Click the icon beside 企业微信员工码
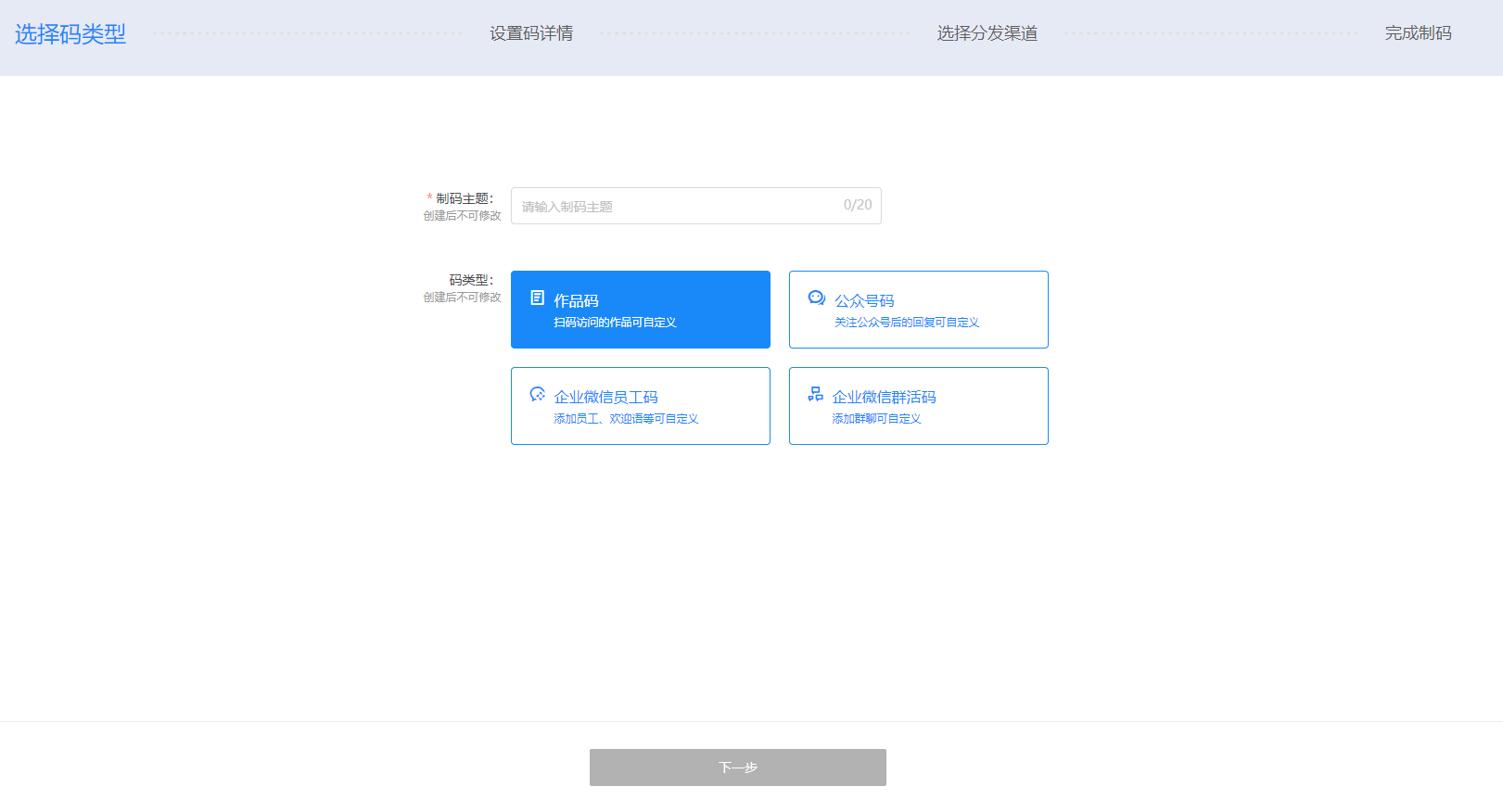 [538, 394]
